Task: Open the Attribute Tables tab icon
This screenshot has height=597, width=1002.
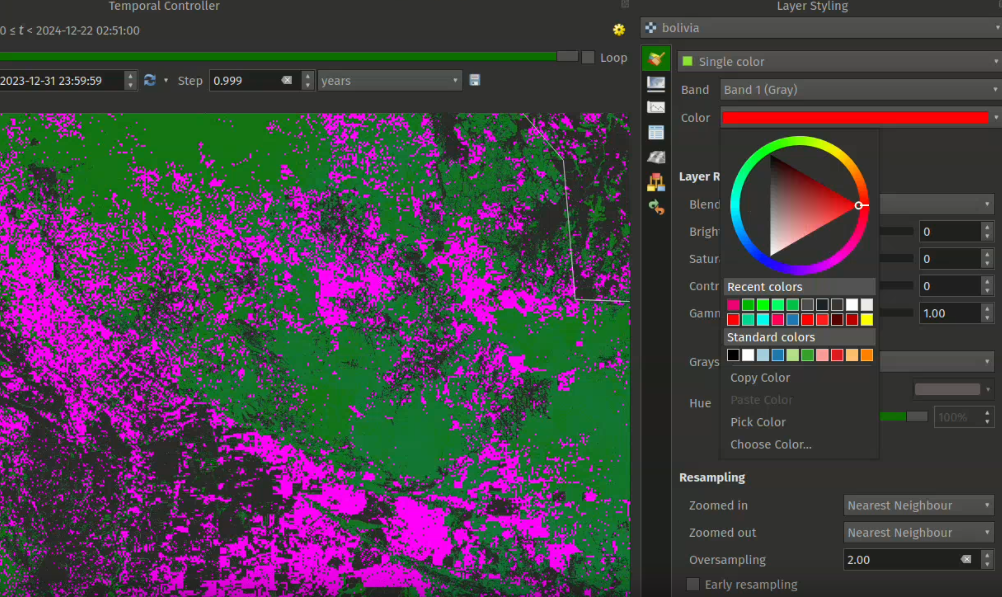Action: (x=656, y=132)
